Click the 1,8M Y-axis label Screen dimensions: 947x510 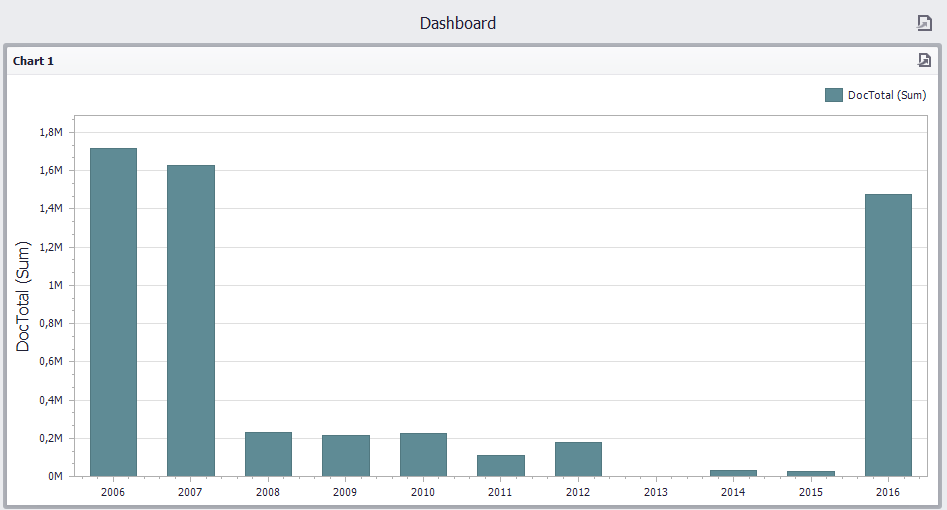pyautogui.click(x=51, y=132)
